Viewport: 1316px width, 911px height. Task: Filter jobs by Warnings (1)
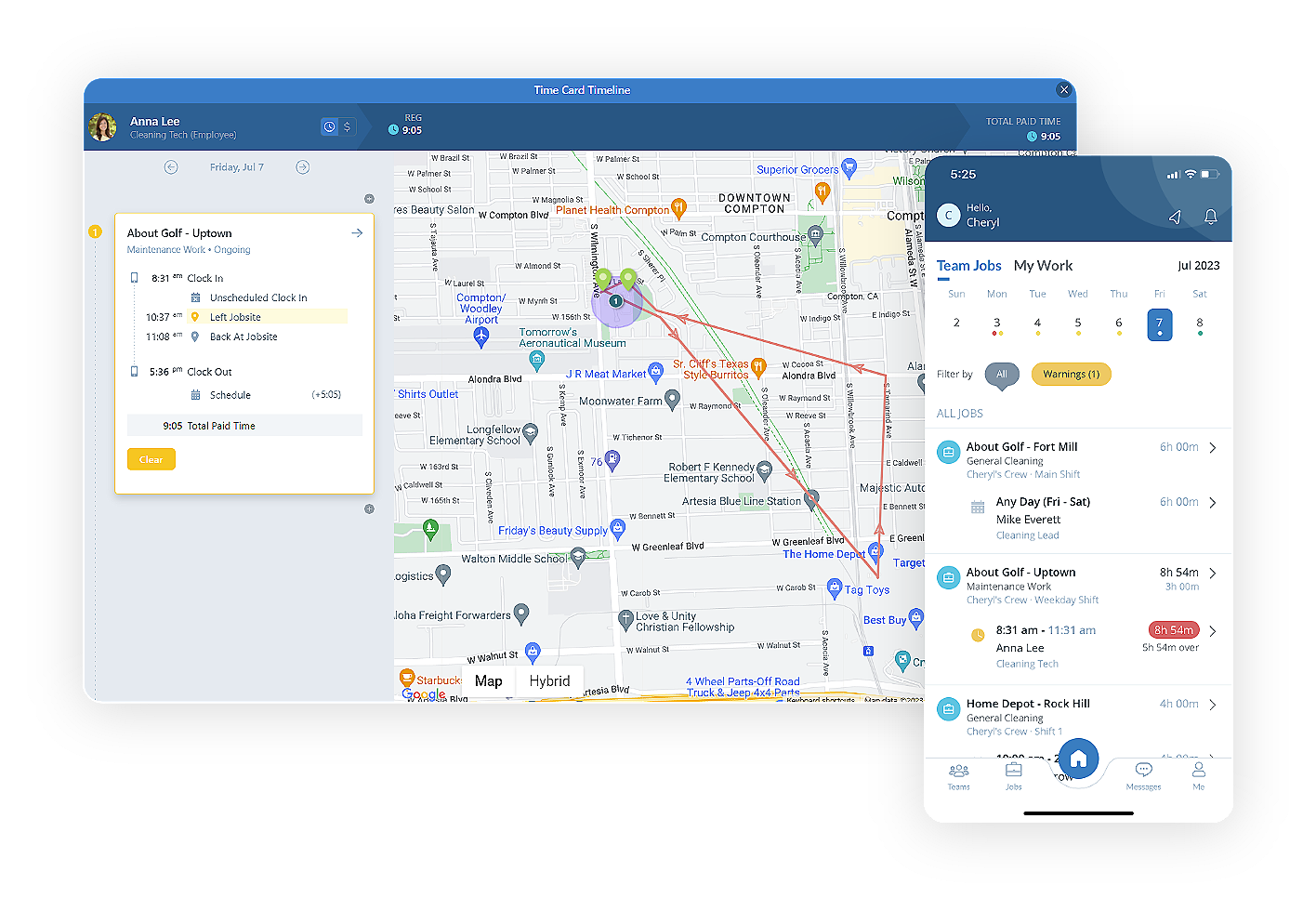tap(1071, 374)
